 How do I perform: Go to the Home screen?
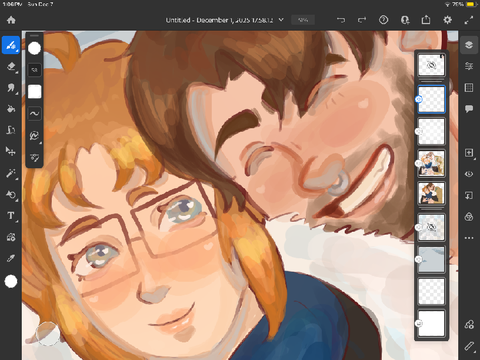[11, 20]
